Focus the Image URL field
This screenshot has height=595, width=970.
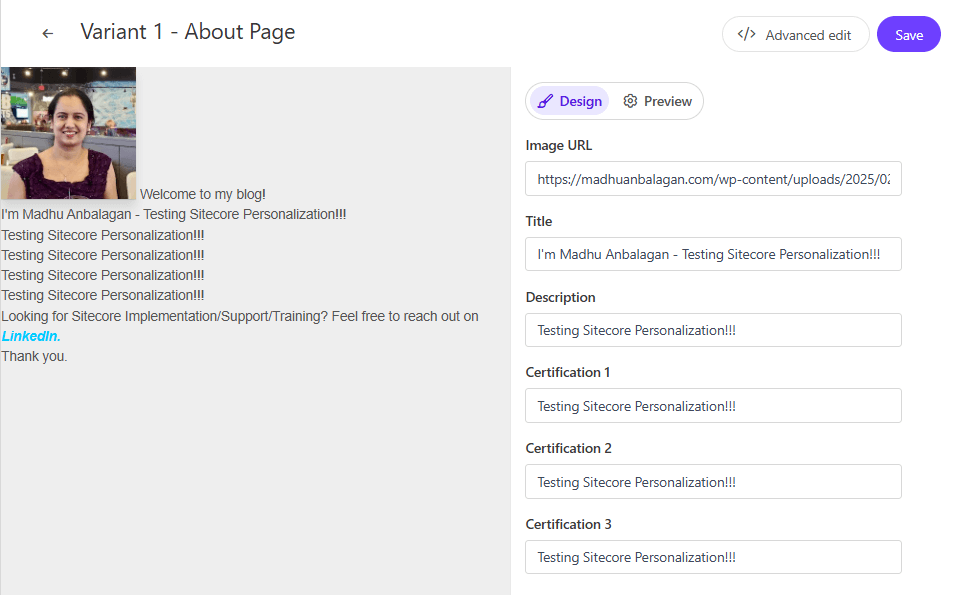coord(713,179)
